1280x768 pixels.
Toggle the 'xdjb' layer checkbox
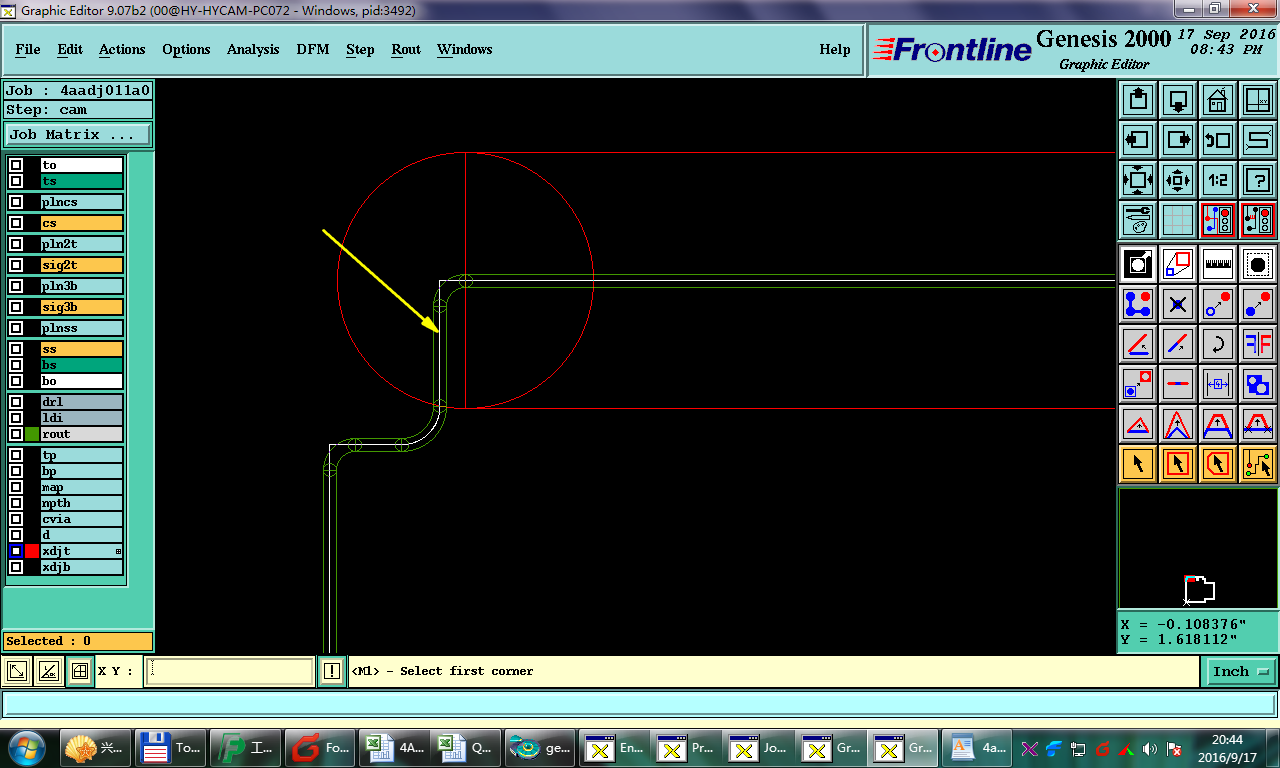[x=16, y=567]
